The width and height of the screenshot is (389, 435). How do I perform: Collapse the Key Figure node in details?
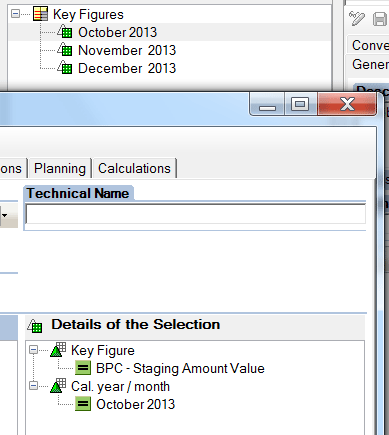click(x=33, y=350)
